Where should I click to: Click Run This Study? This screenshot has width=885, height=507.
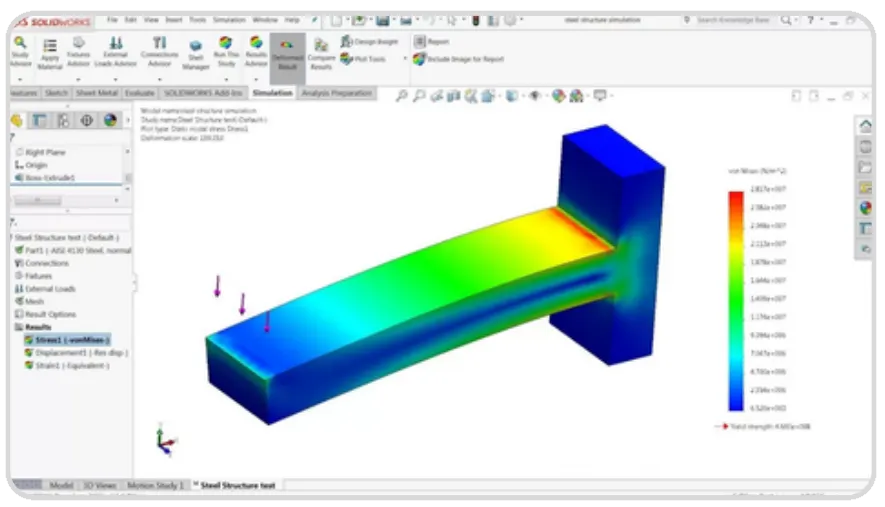pos(226,51)
